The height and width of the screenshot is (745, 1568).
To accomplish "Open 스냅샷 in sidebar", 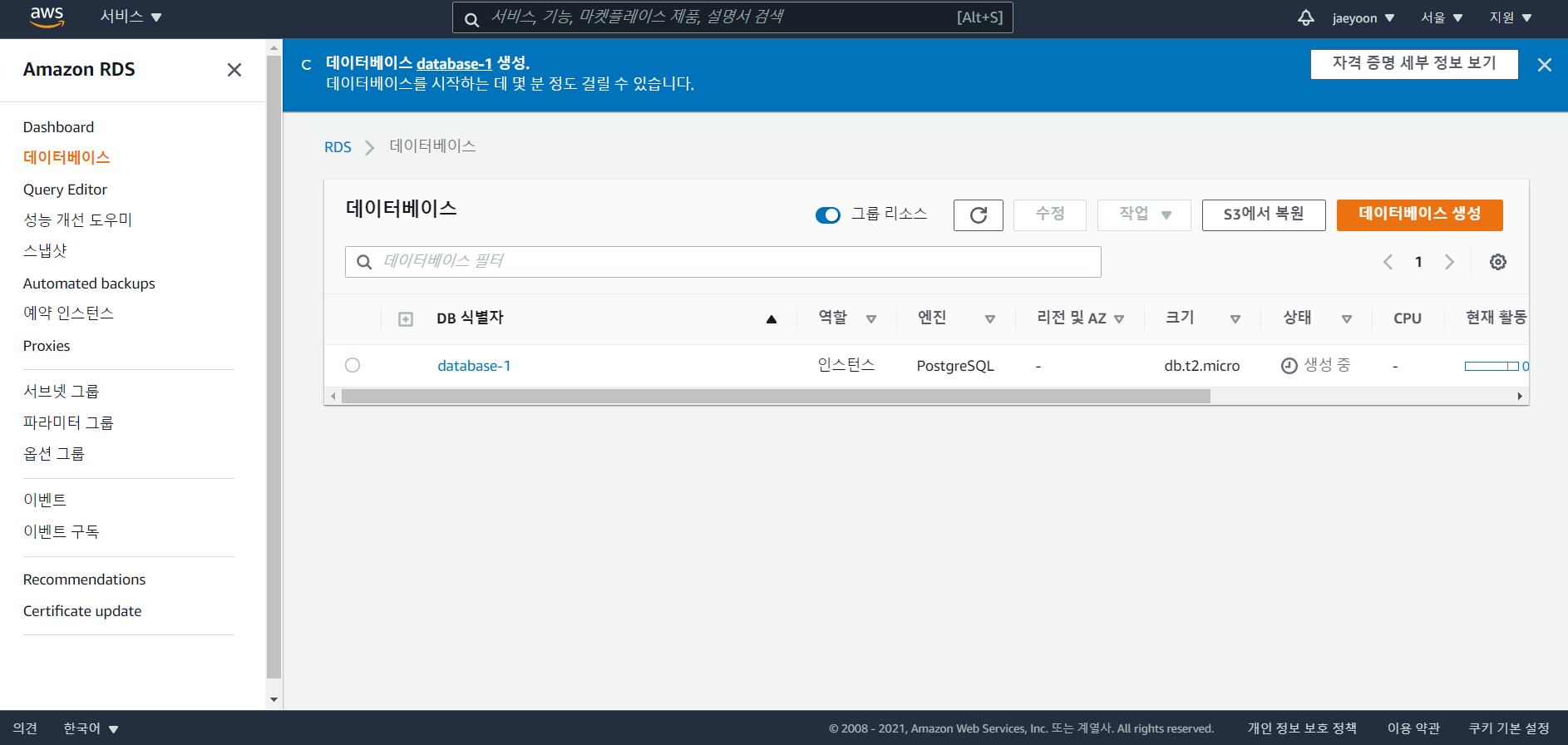I will [x=45, y=251].
